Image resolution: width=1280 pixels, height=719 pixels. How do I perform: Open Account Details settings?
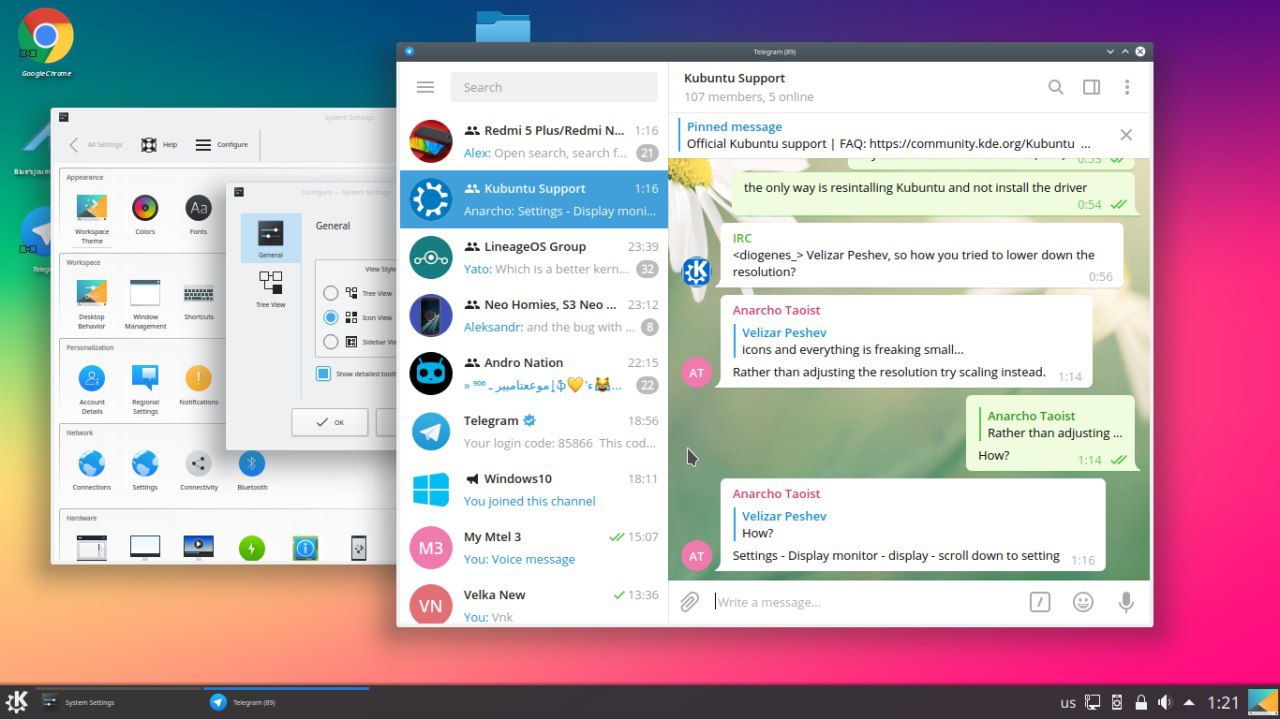pyautogui.click(x=92, y=388)
